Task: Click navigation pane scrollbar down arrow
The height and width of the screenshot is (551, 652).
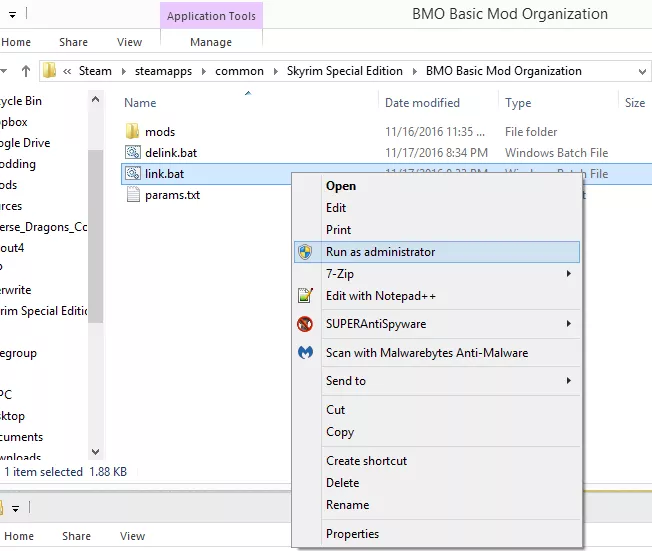Action: [x=95, y=452]
